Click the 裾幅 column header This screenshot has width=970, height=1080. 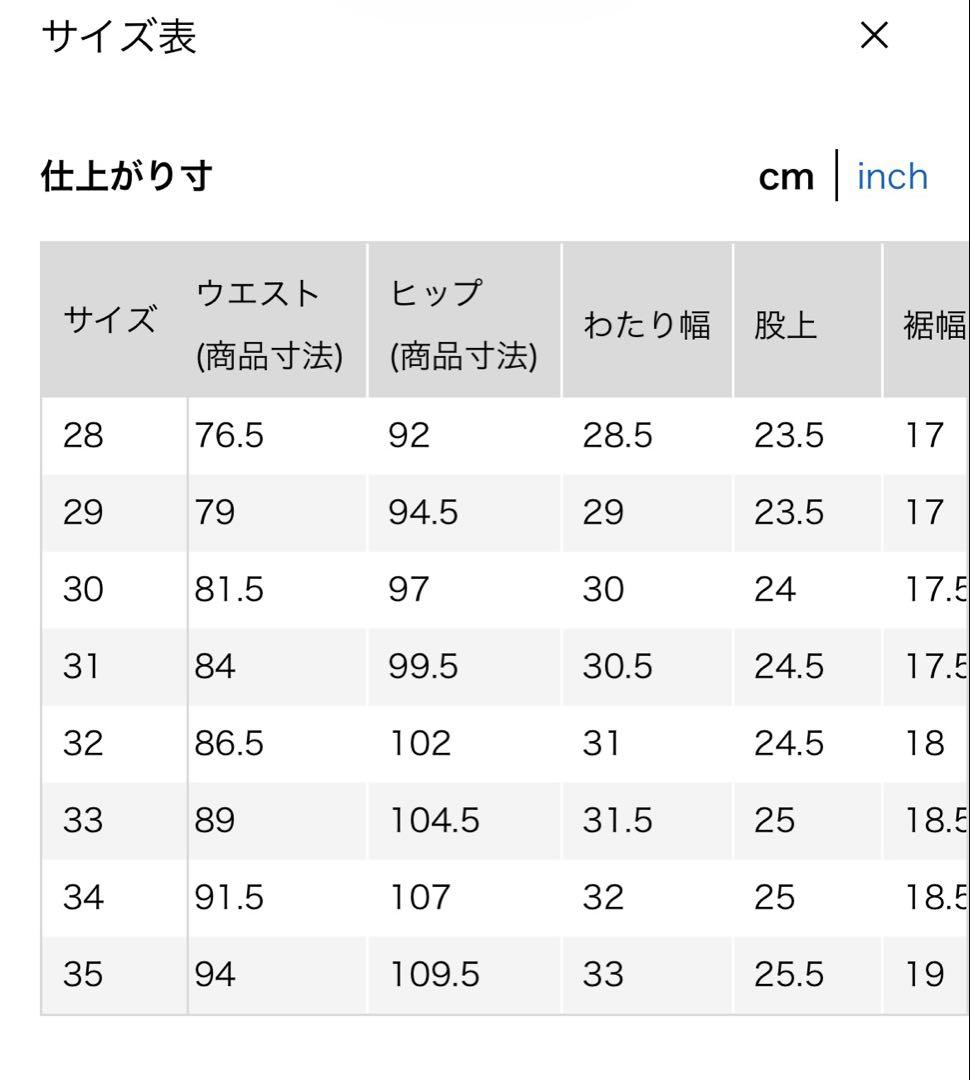click(927, 320)
